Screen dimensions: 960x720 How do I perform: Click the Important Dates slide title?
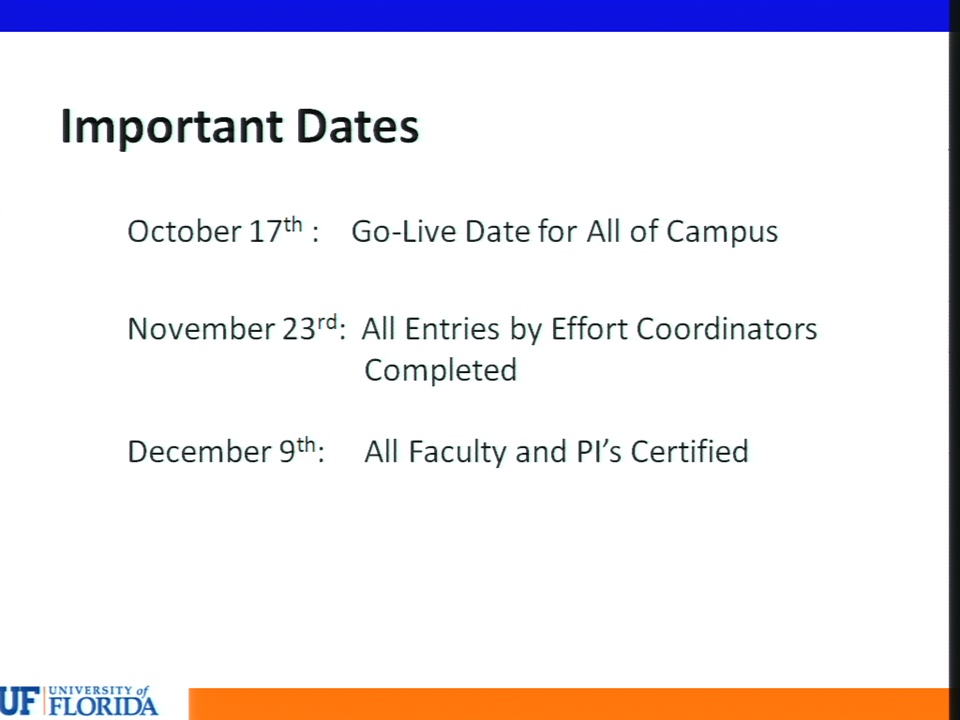point(239,126)
